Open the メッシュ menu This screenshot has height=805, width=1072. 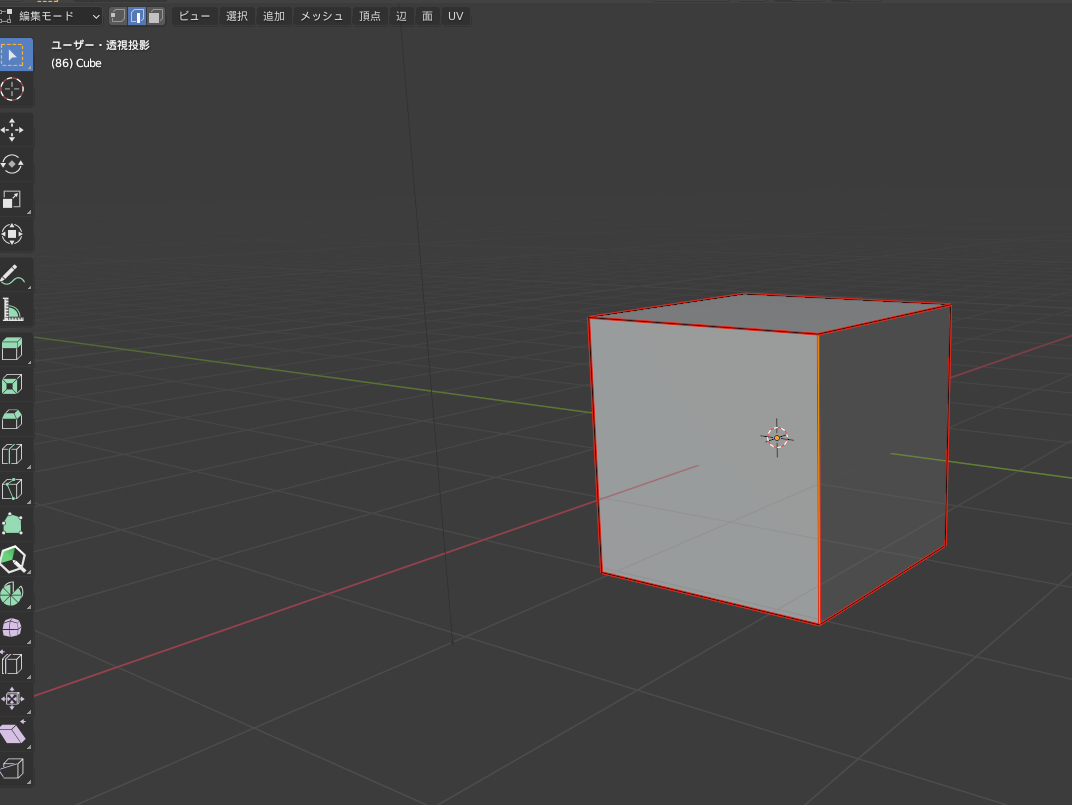[x=321, y=16]
